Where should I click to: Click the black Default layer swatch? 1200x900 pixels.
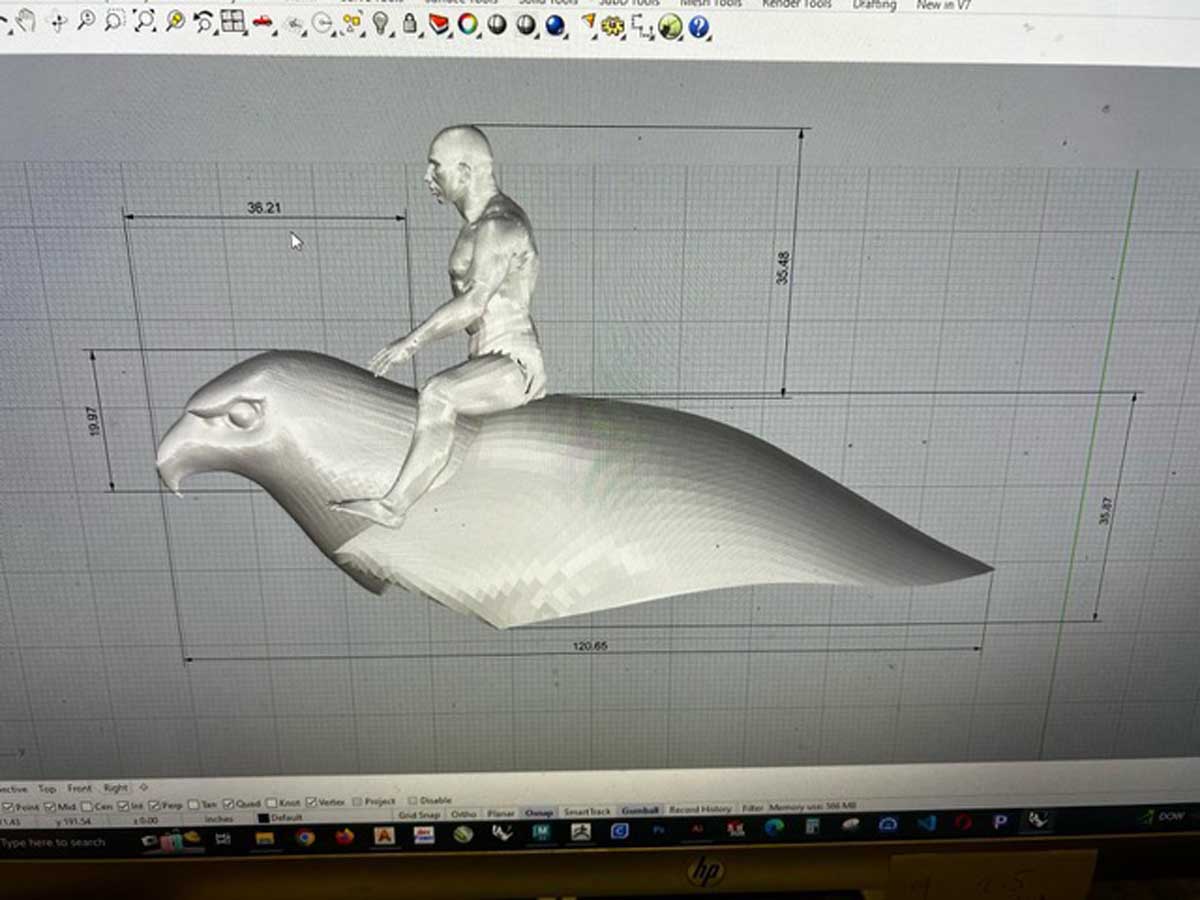(x=263, y=818)
